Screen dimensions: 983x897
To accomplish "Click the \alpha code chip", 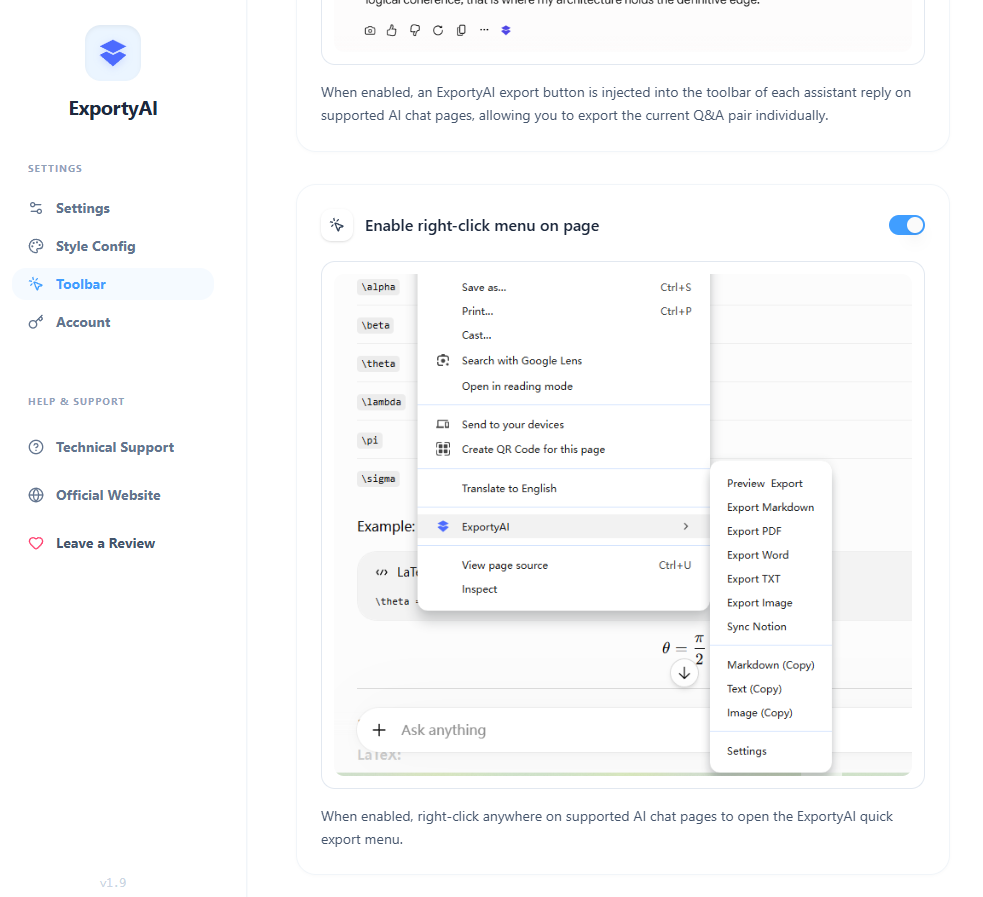I will (379, 287).
